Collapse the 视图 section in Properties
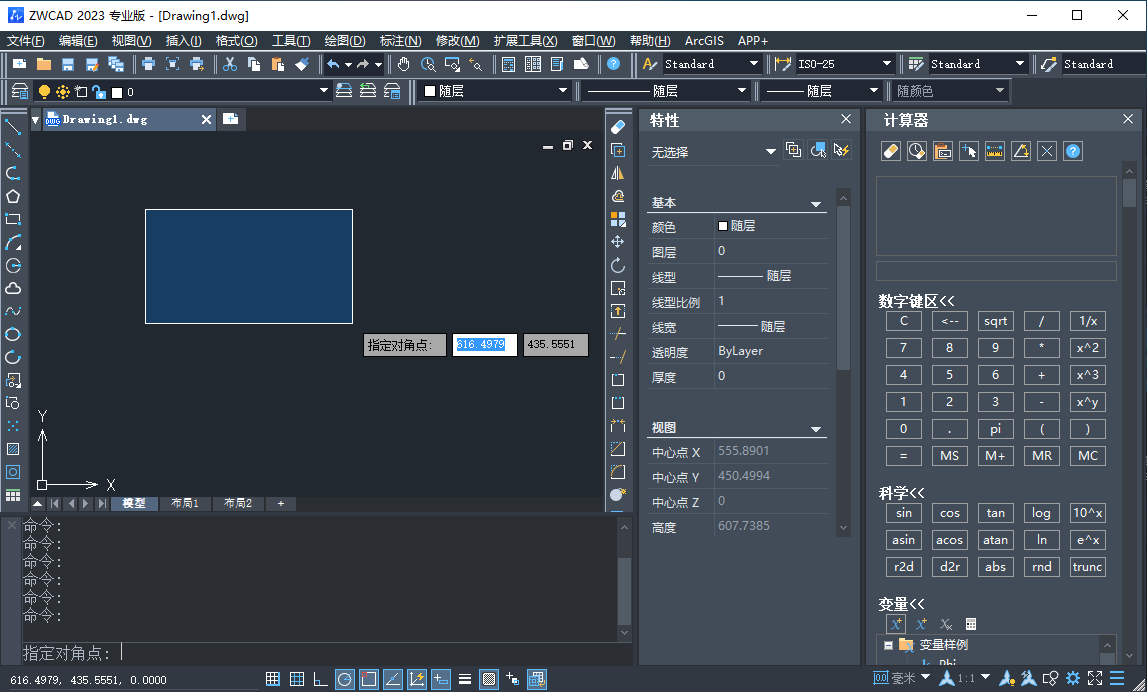Viewport: 1147px width, 692px height. (x=816, y=429)
